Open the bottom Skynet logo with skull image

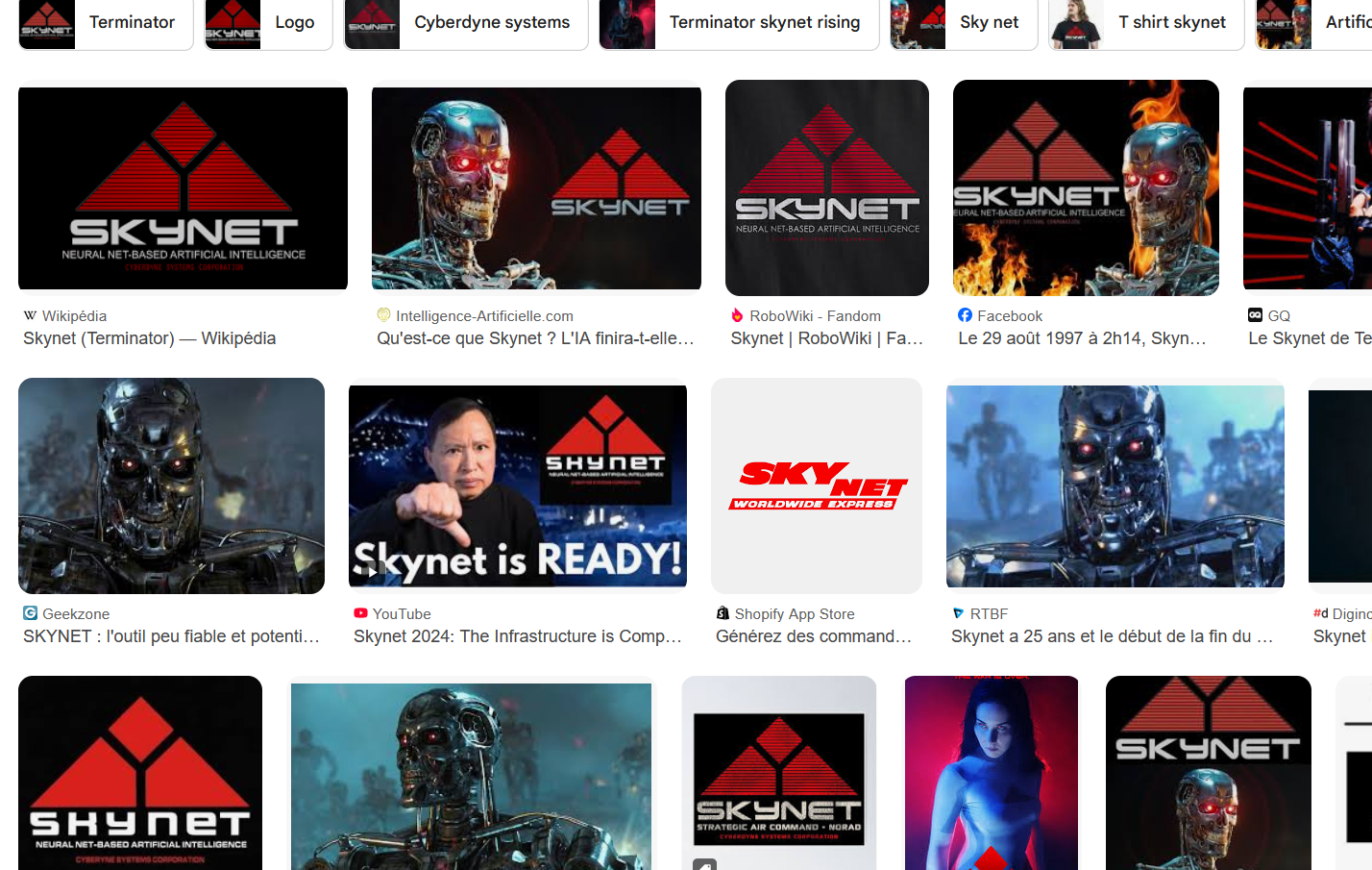tap(1209, 773)
